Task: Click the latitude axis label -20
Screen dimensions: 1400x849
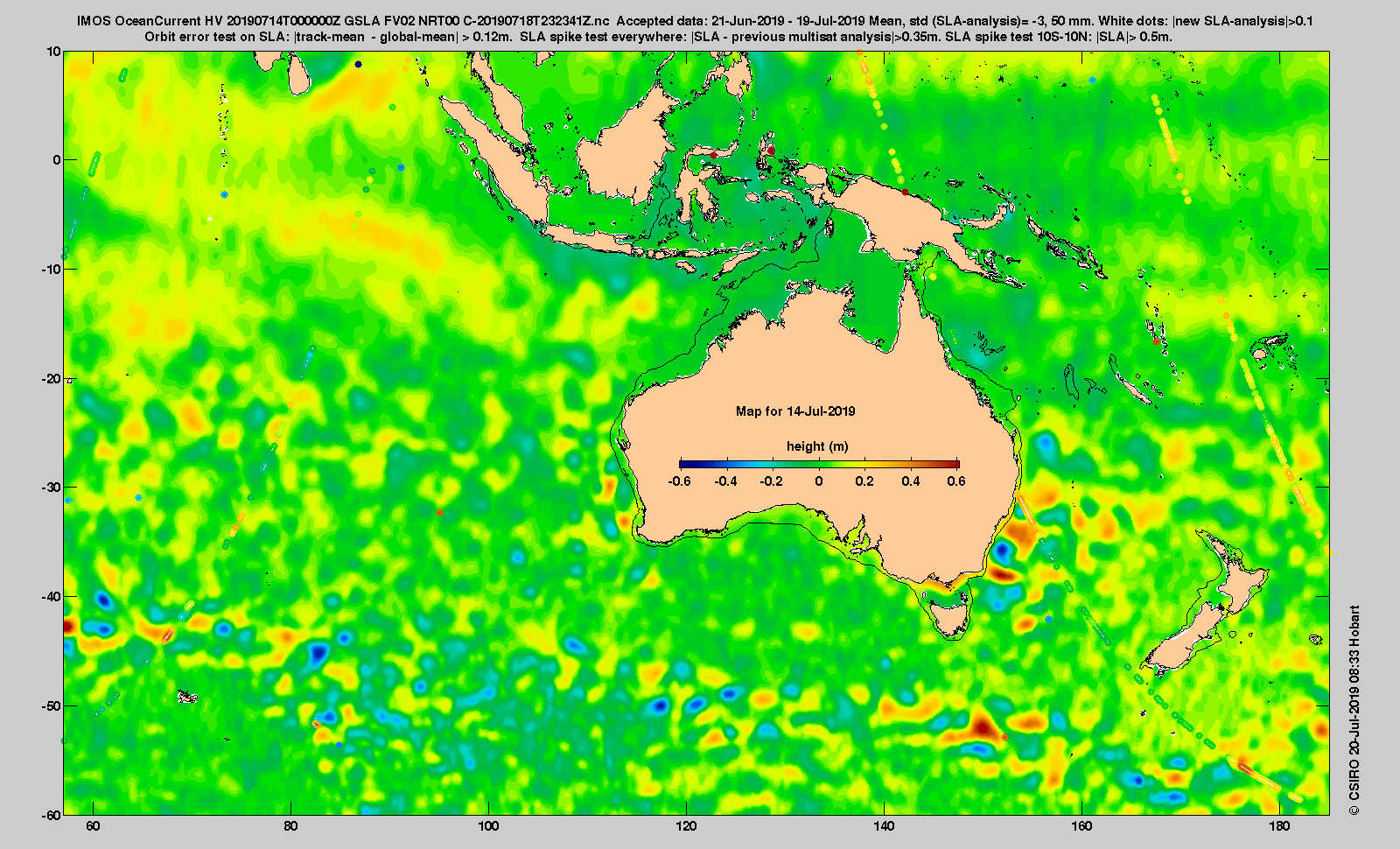Action: click(52, 378)
